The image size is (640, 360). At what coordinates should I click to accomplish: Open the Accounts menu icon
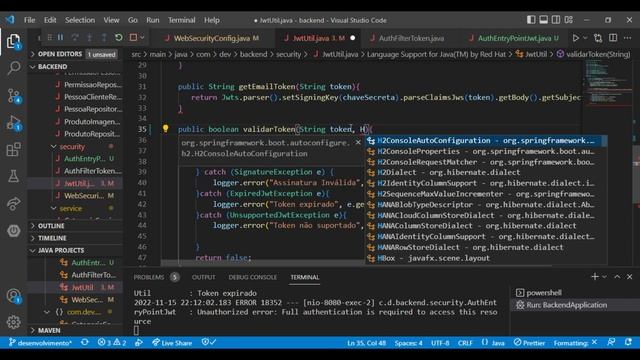coord(13,296)
